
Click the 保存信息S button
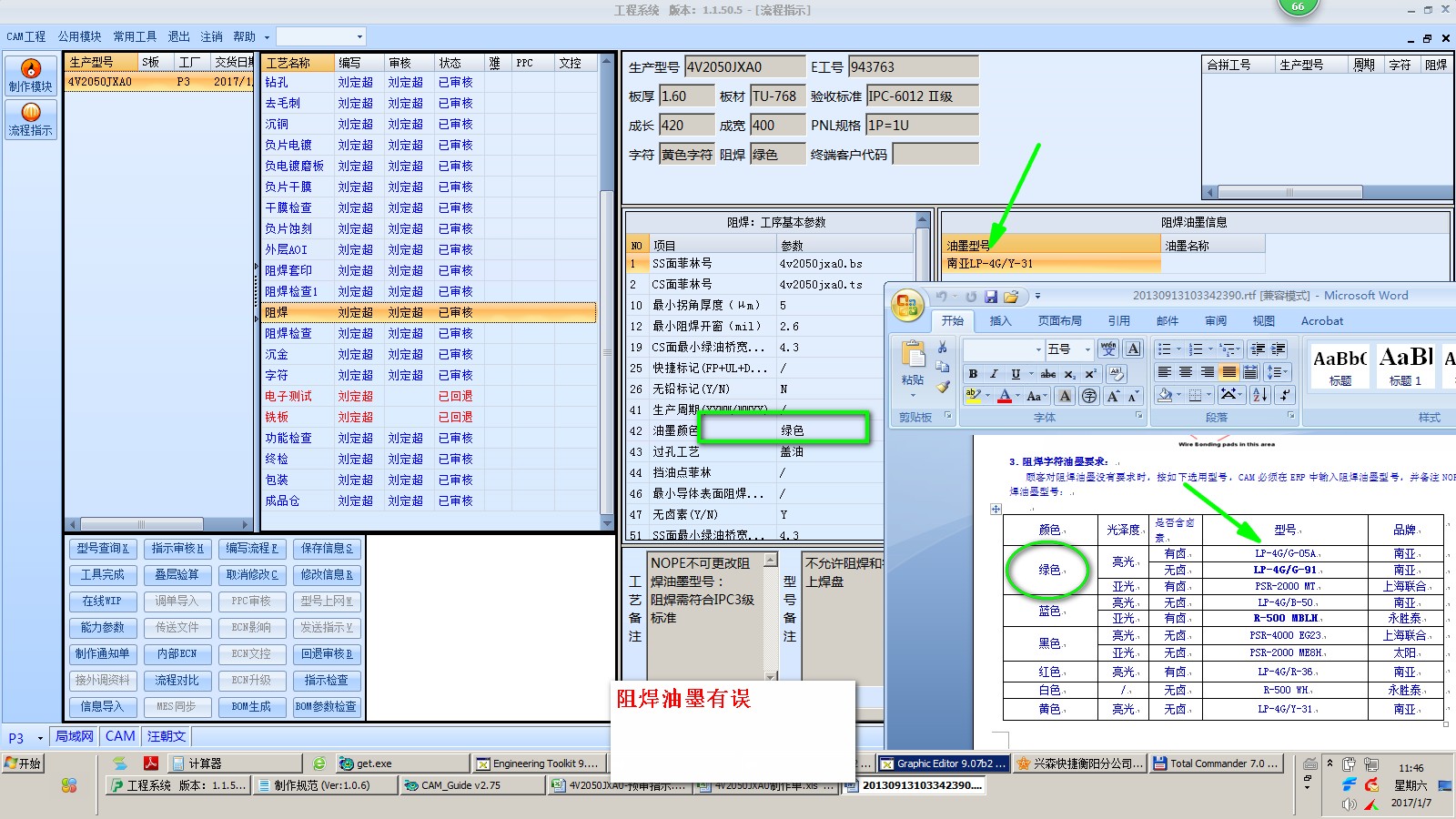(x=327, y=549)
